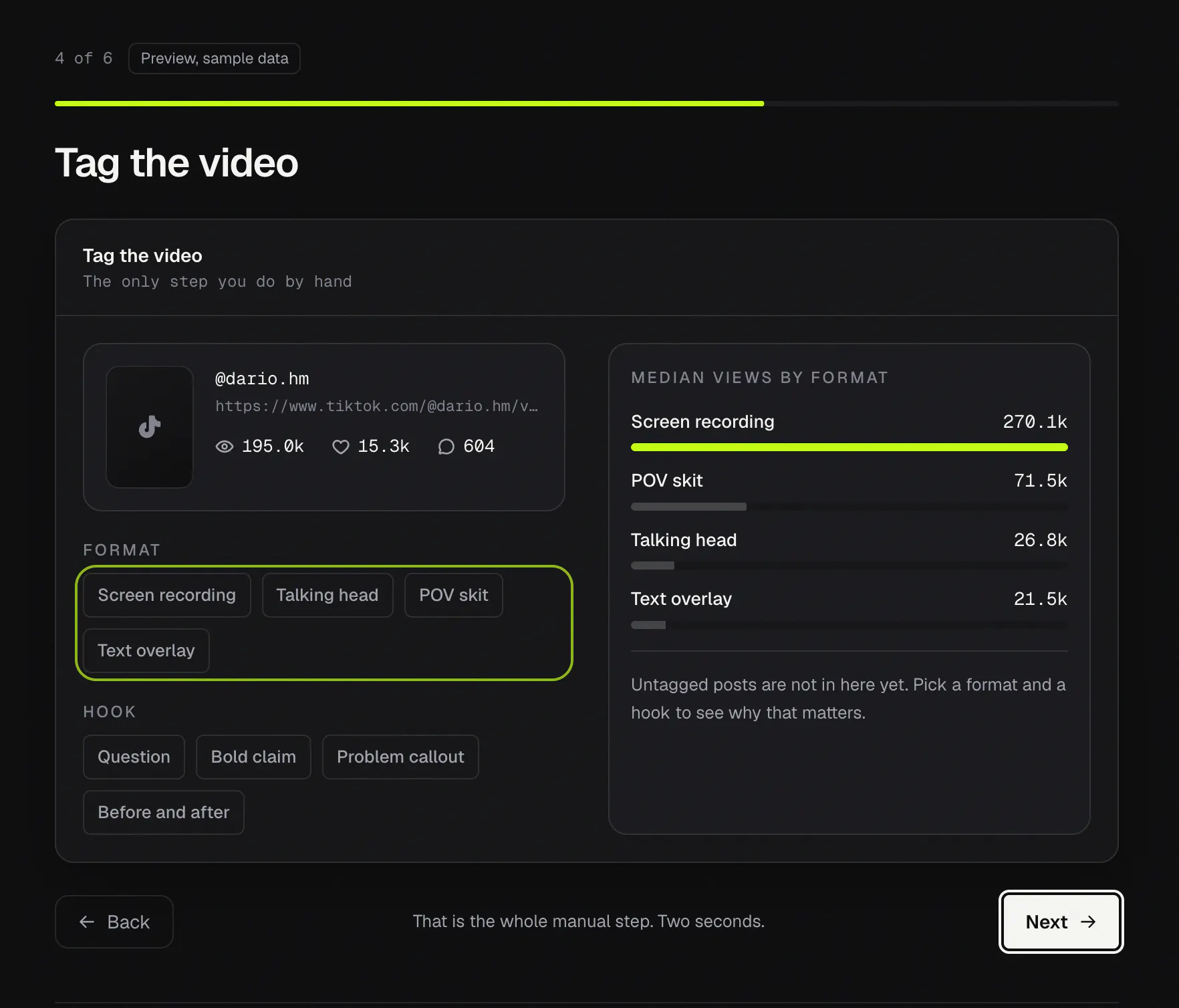
Task: Click the @dario.hm username
Action: (x=262, y=379)
